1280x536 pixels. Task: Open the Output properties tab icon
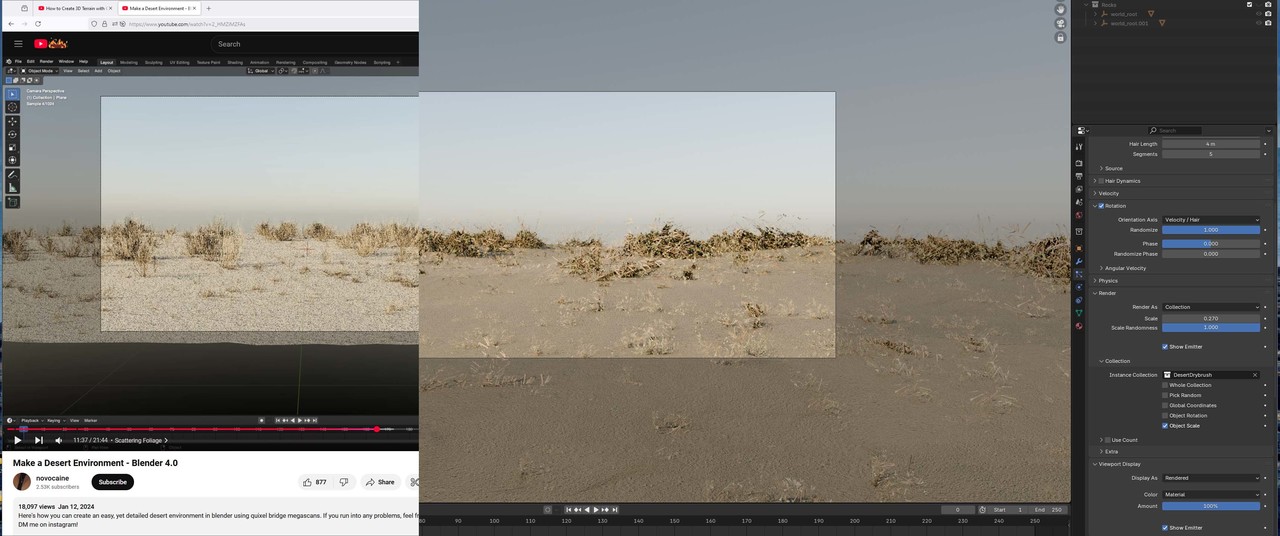pyautogui.click(x=1079, y=175)
